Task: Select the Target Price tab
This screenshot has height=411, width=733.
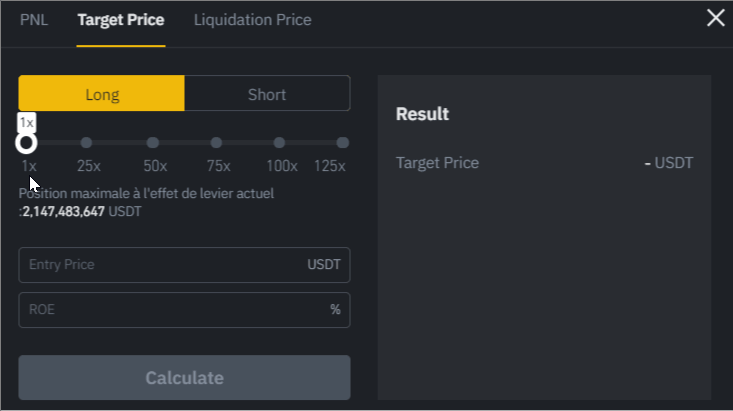Action: [121, 20]
